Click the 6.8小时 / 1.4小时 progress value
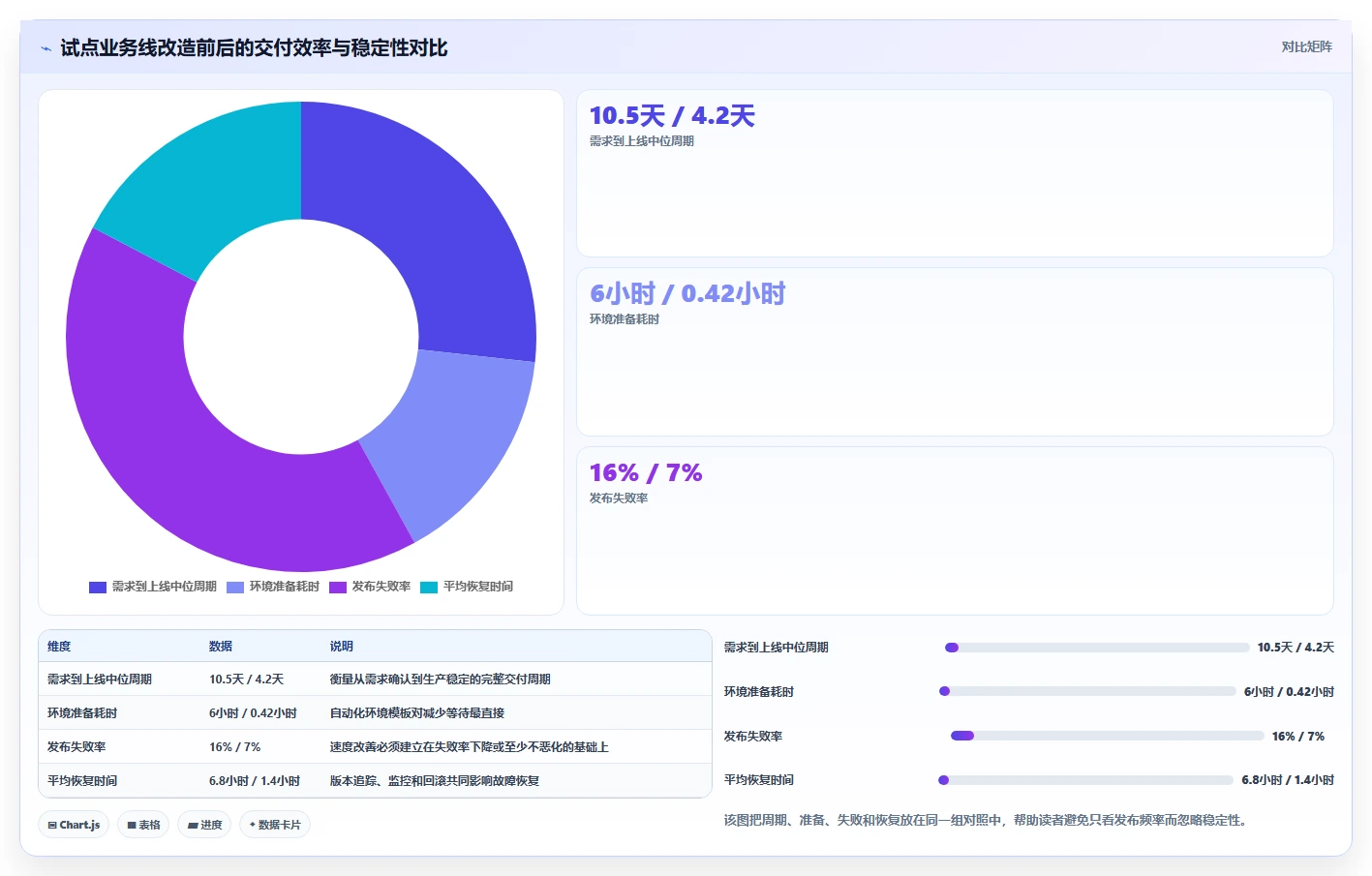1372x876 pixels. click(1288, 780)
